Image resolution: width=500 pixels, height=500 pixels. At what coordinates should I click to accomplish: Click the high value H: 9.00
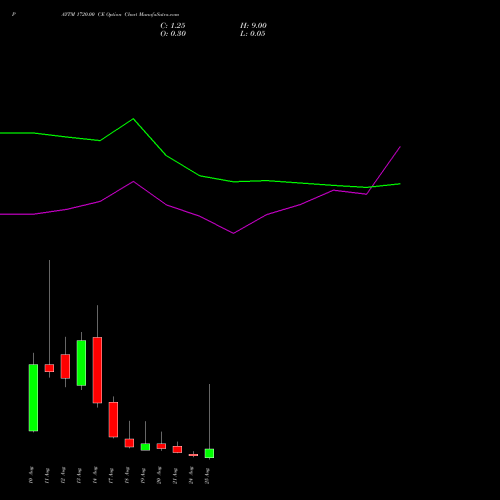pos(253,26)
